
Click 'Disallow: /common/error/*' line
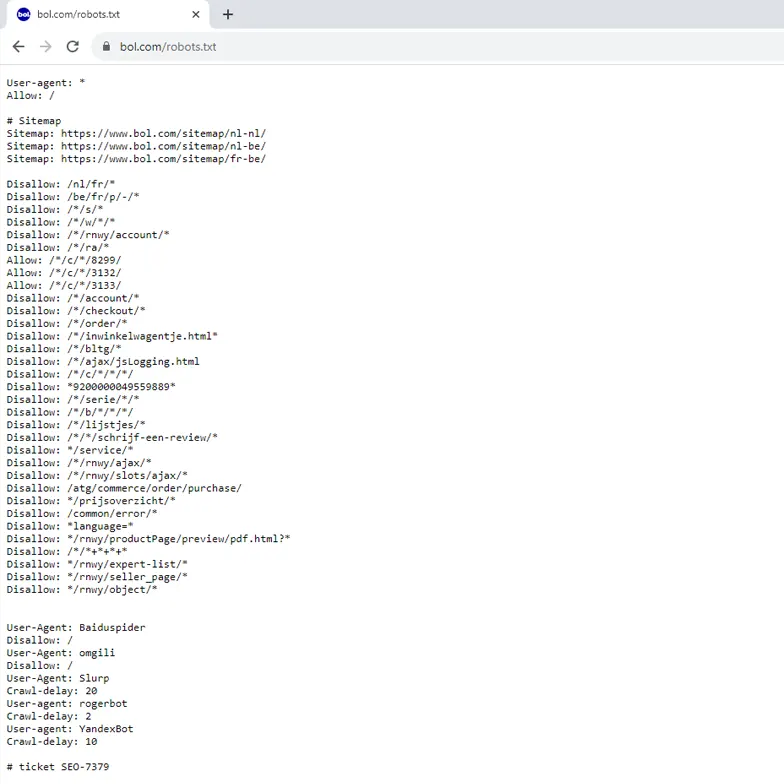click(82, 514)
